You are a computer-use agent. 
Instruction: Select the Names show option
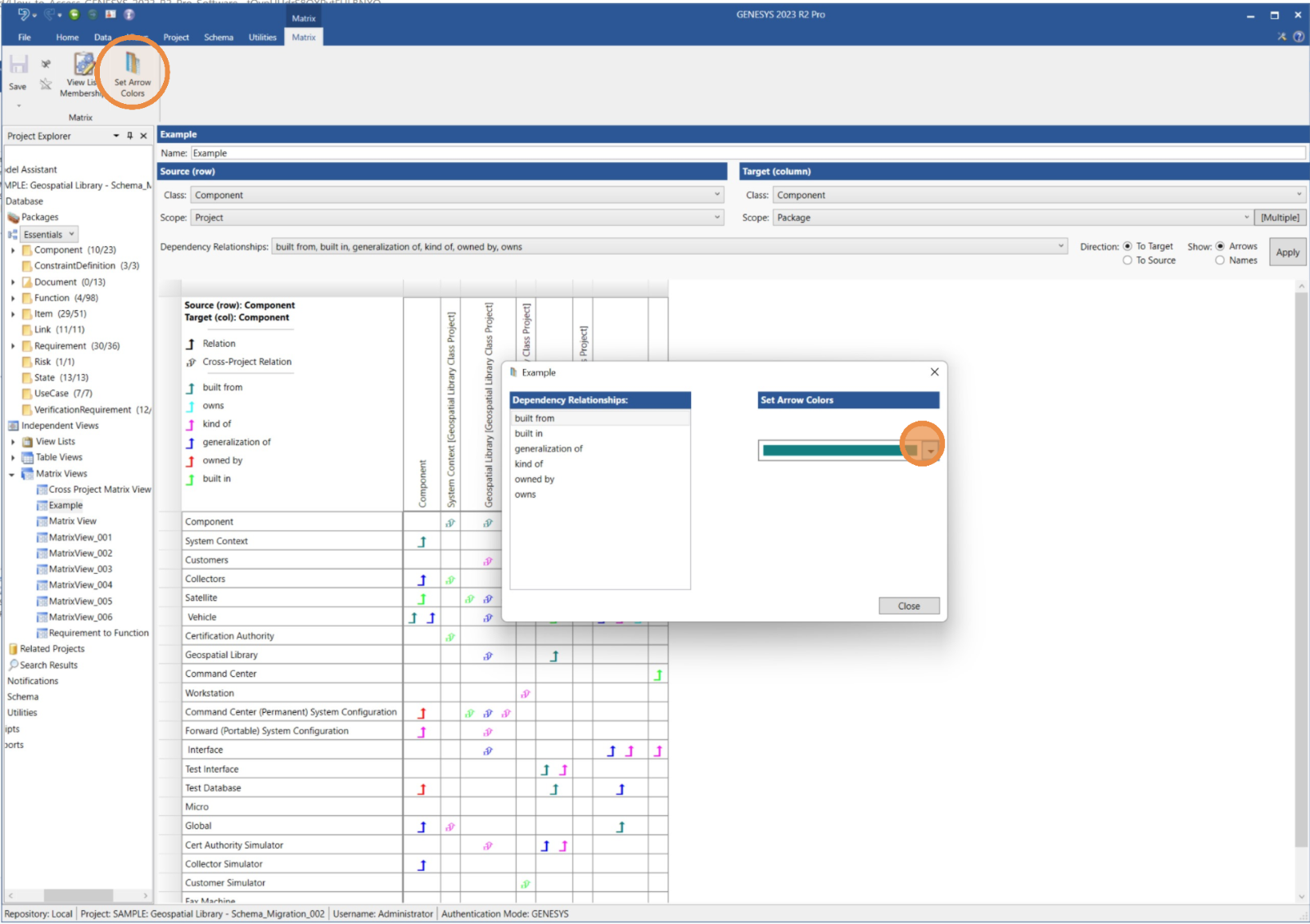coord(1220,260)
